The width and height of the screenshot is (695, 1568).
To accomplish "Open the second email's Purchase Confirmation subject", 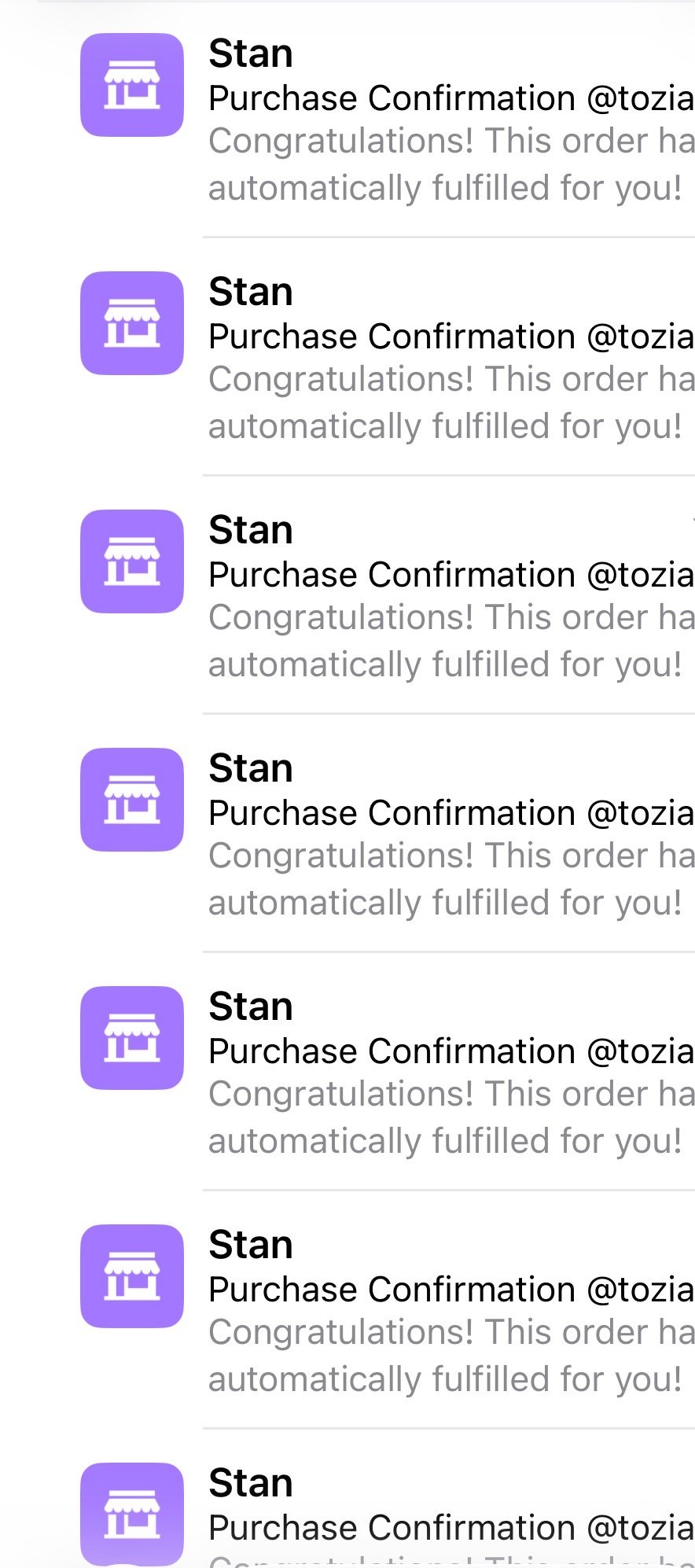I will click(x=450, y=337).
